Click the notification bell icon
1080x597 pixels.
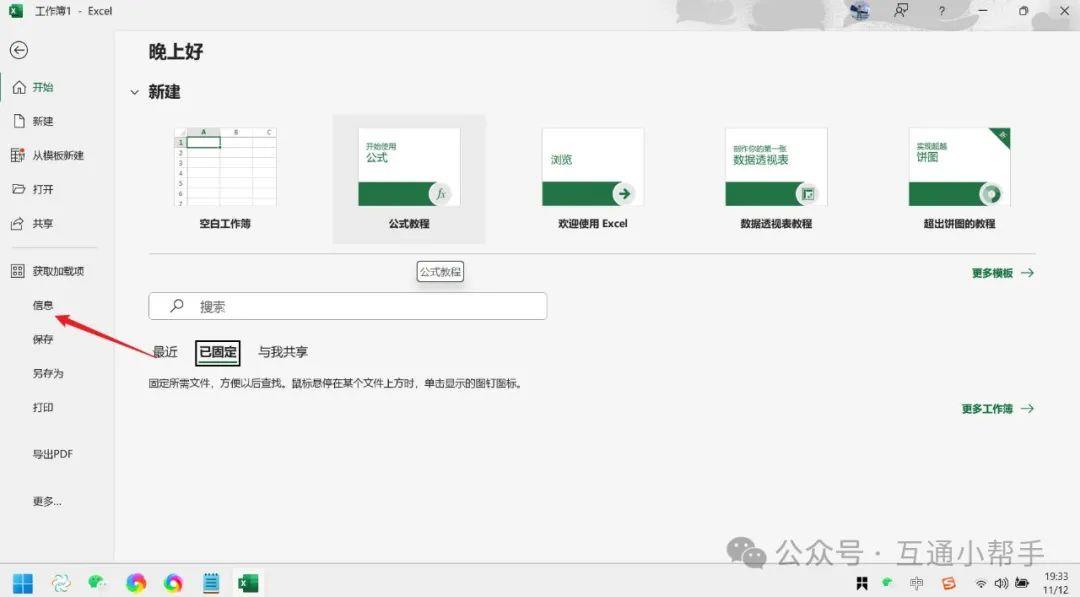point(901,11)
